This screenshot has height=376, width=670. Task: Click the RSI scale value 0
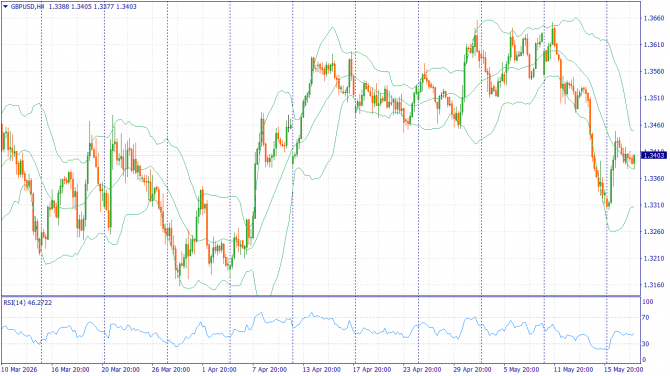[x=644, y=360]
